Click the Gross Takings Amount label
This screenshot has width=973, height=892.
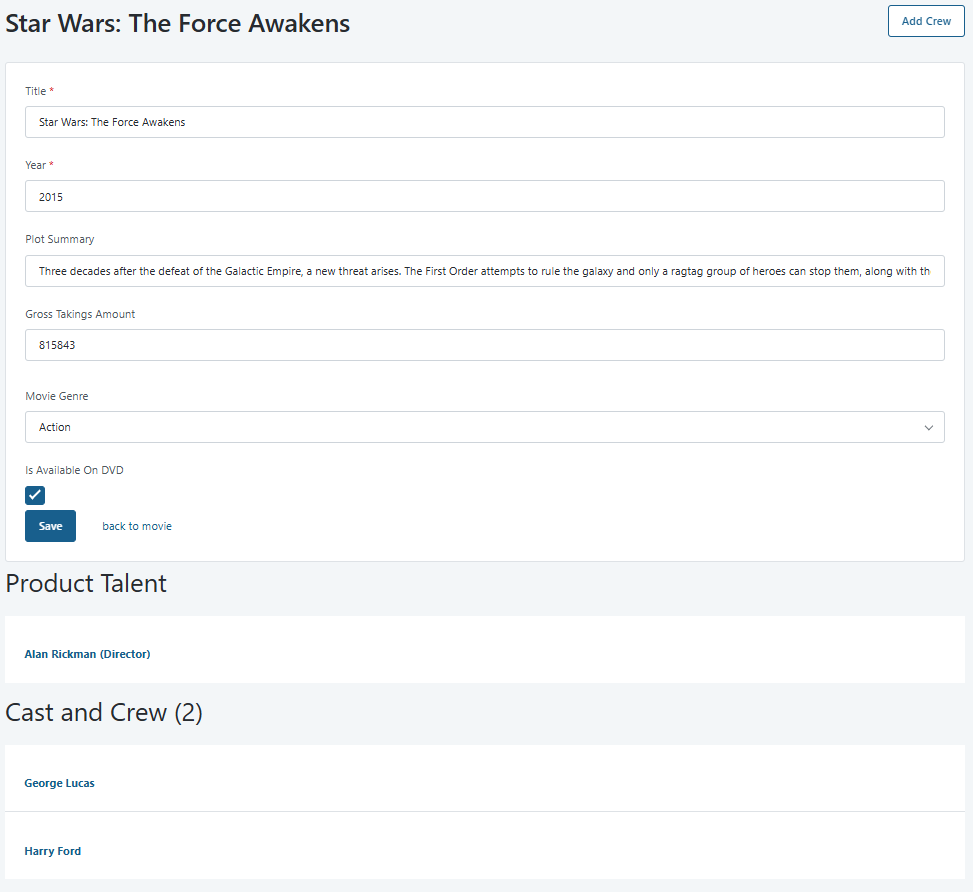[x=80, y=314]
